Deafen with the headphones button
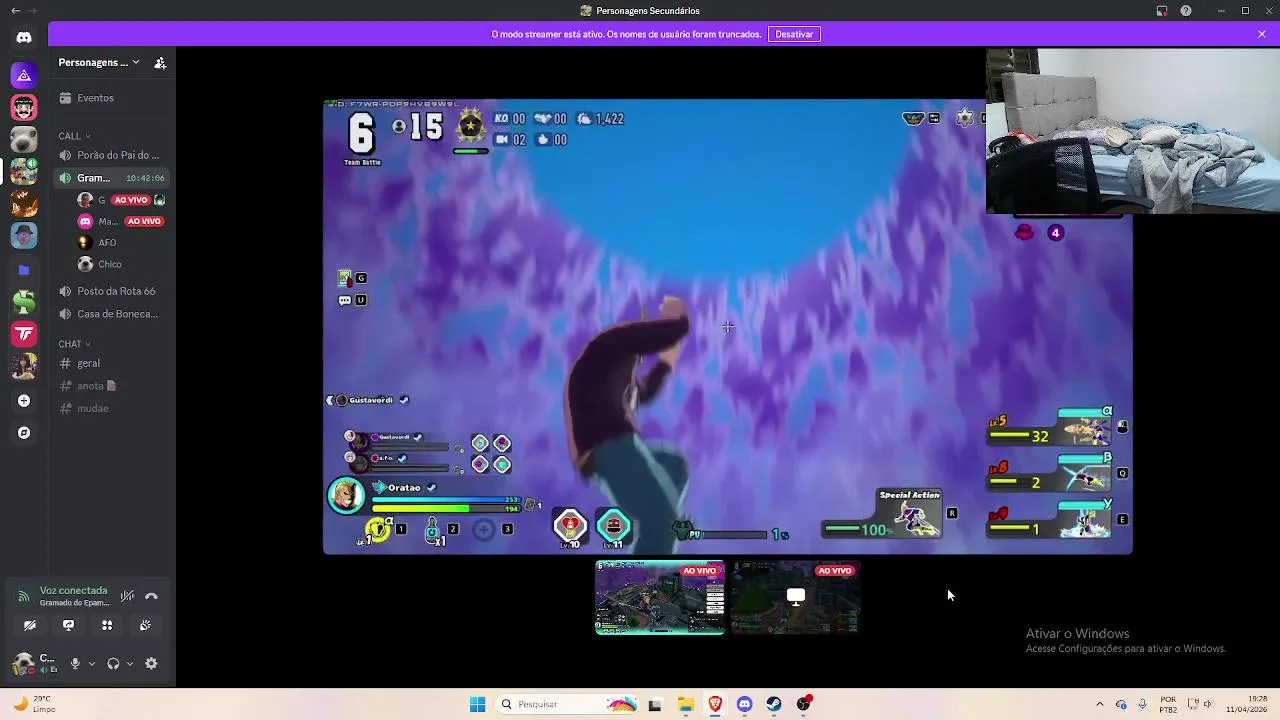The width and height of the screenshot is (1280, 720). coord(113,663)
